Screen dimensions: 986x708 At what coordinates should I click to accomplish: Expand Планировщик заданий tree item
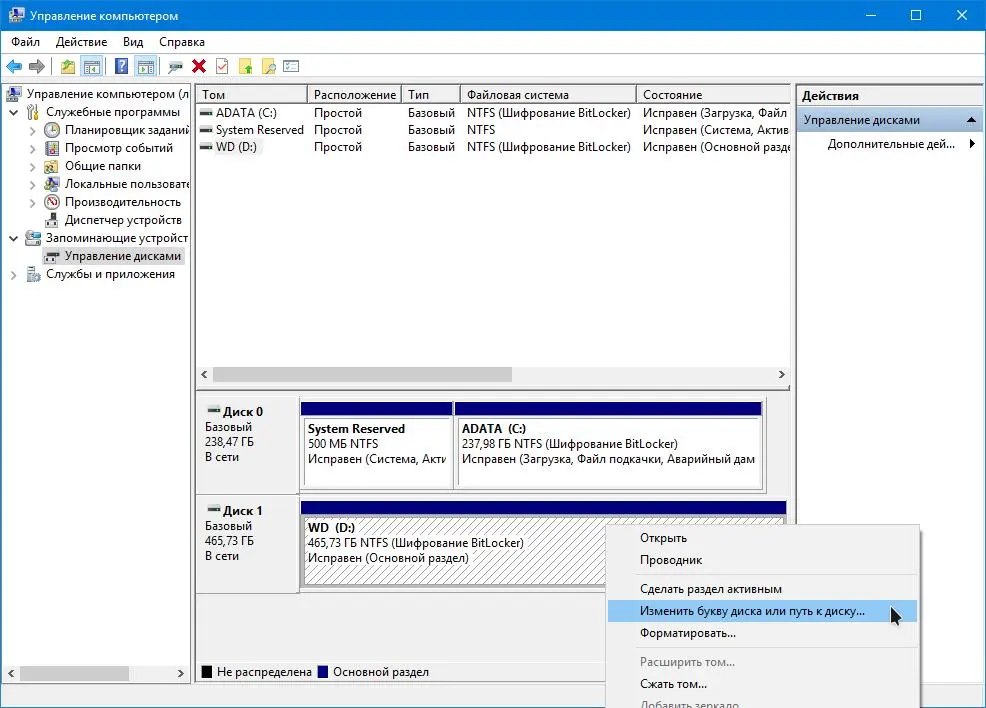point(33,131)
